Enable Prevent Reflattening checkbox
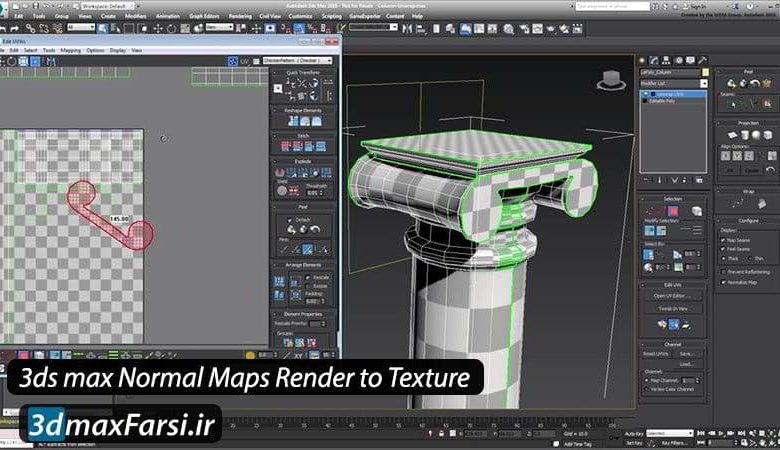This screenshot has height=450, width=780. click(x=723, y=272)
